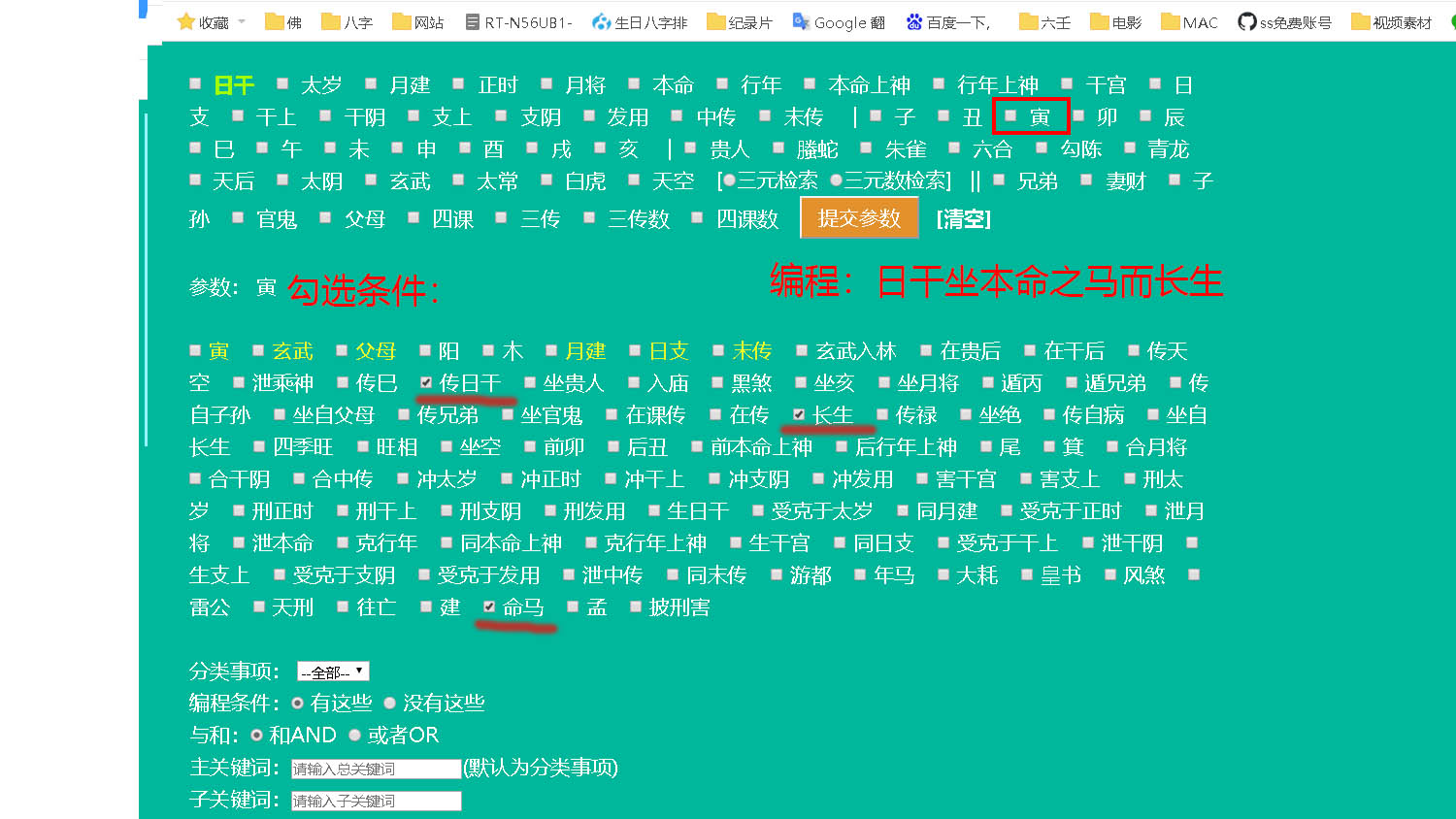Open the RT-N56UB1 router bookmark
1456x819 pixels.
[x=518, y=21]
